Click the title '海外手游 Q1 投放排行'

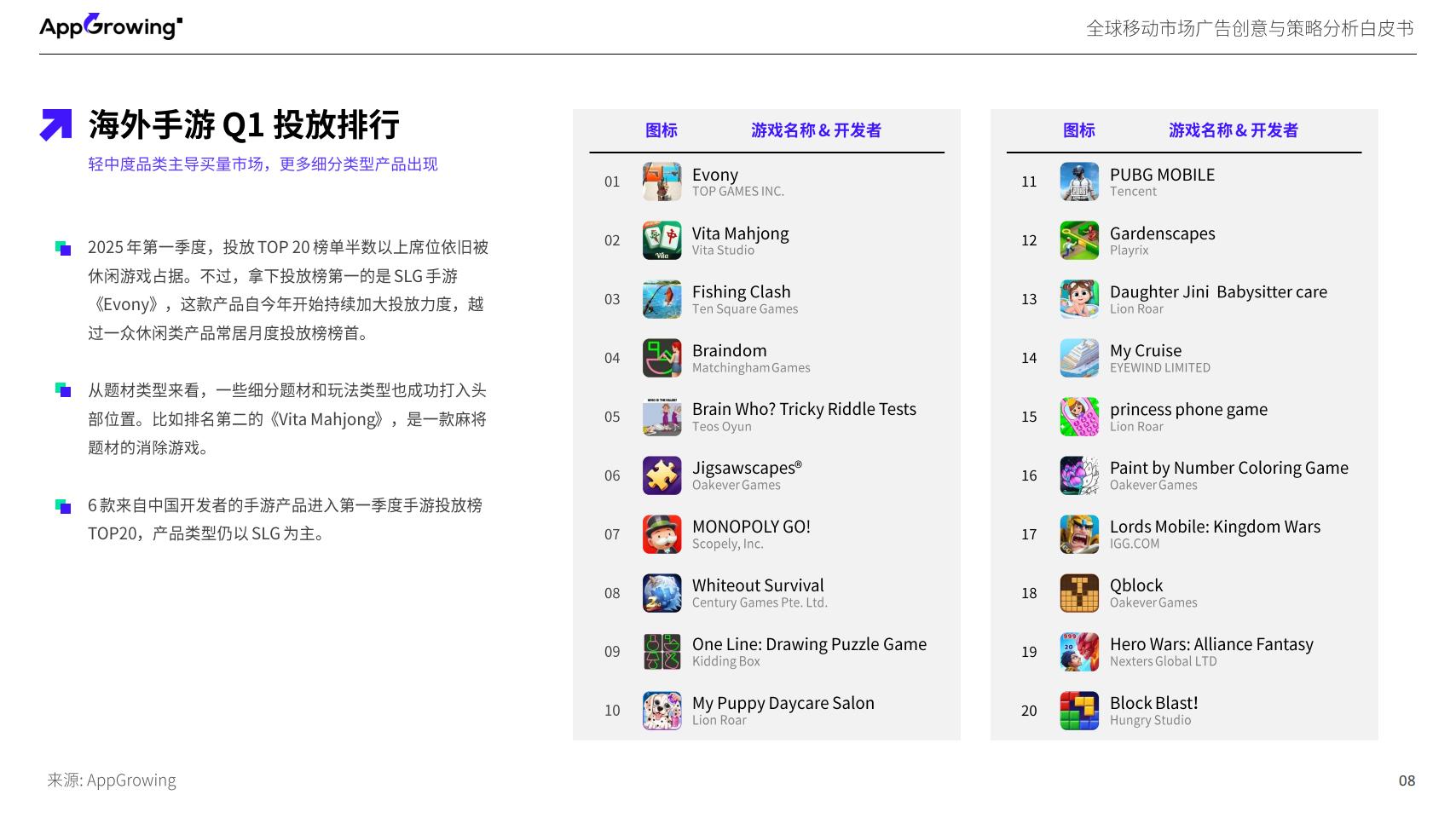pos(244,124)
